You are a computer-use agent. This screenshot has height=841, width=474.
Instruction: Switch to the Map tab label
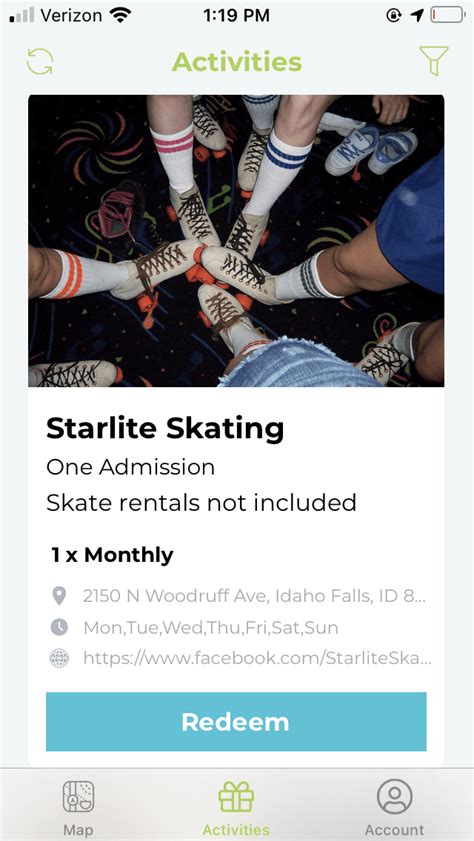[78, 830]
